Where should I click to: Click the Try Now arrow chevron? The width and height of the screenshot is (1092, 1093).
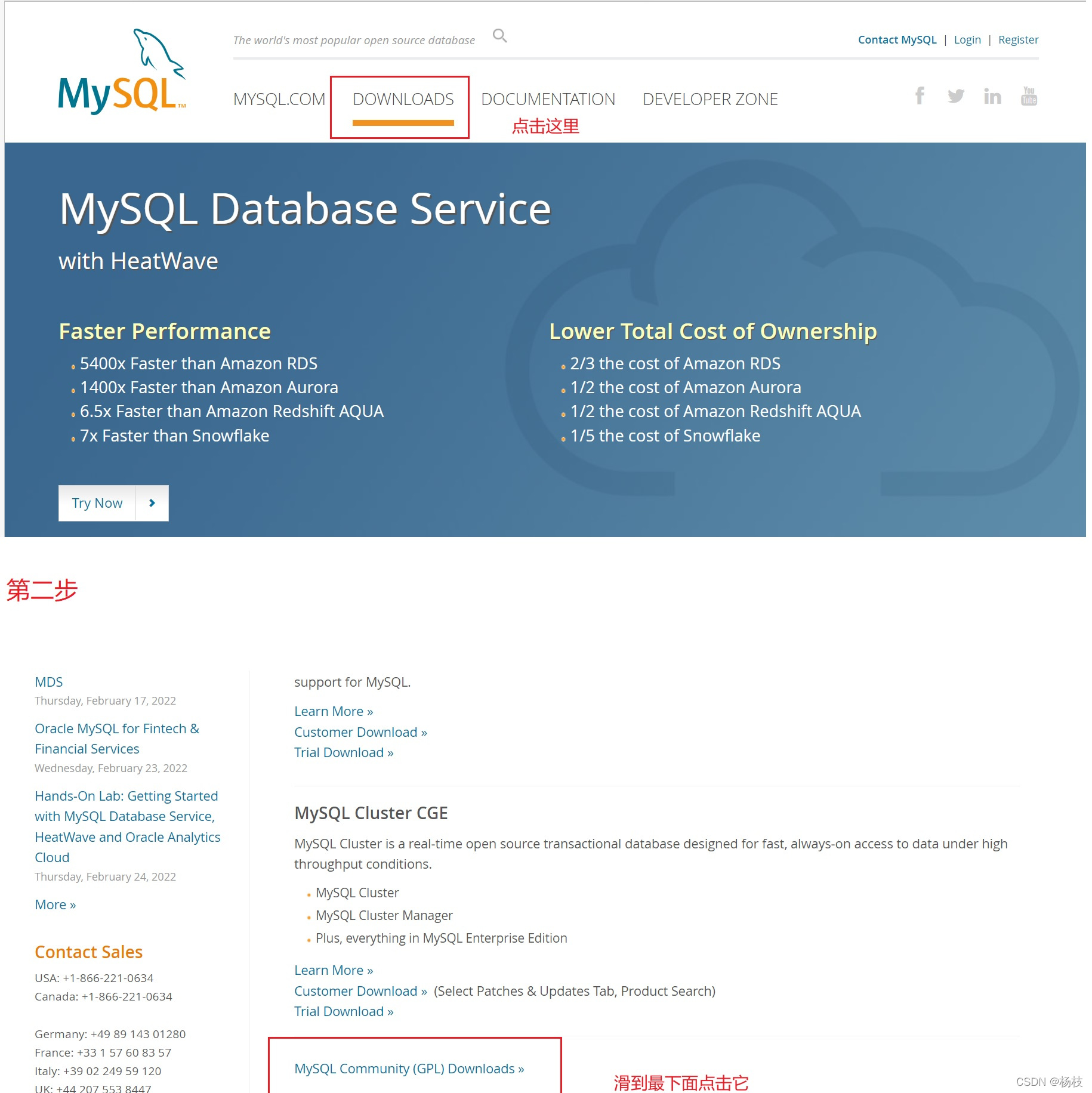pos(152,503)
